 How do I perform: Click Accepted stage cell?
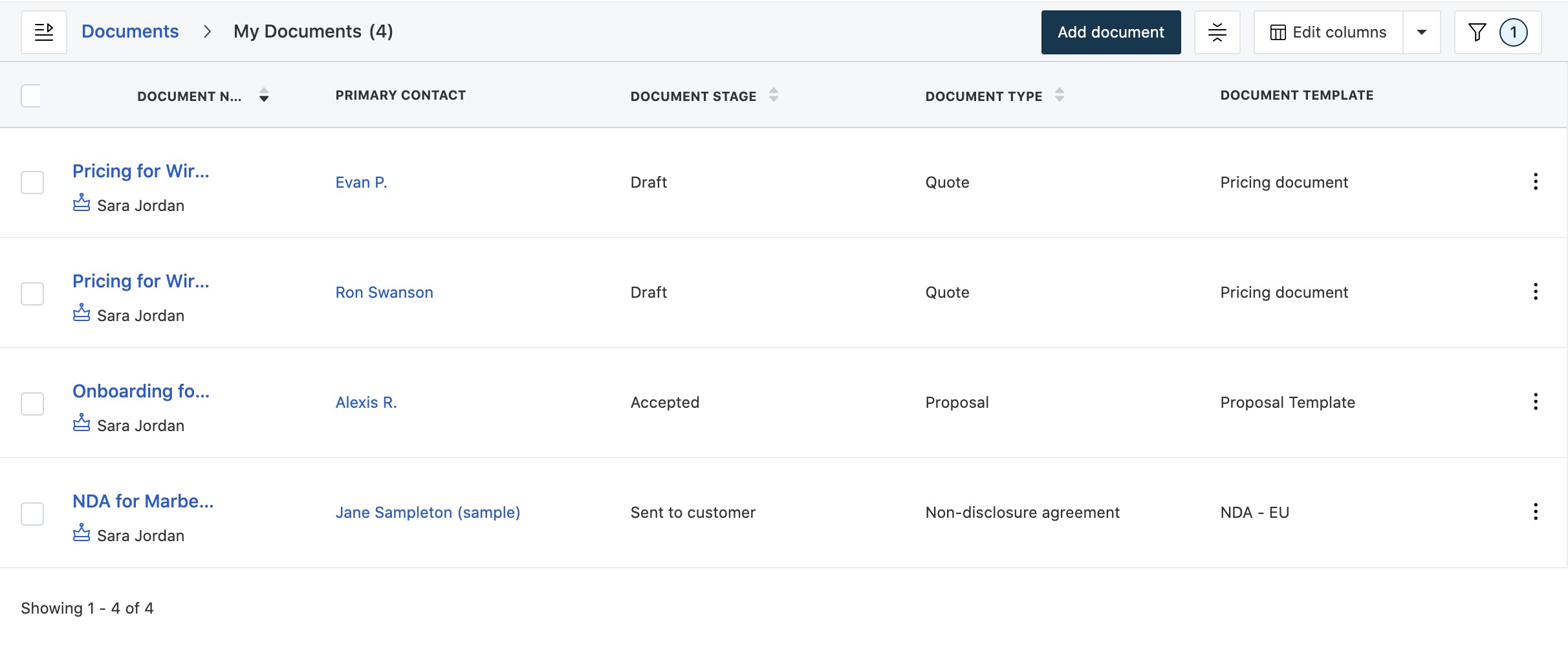(x=665, y=403)
